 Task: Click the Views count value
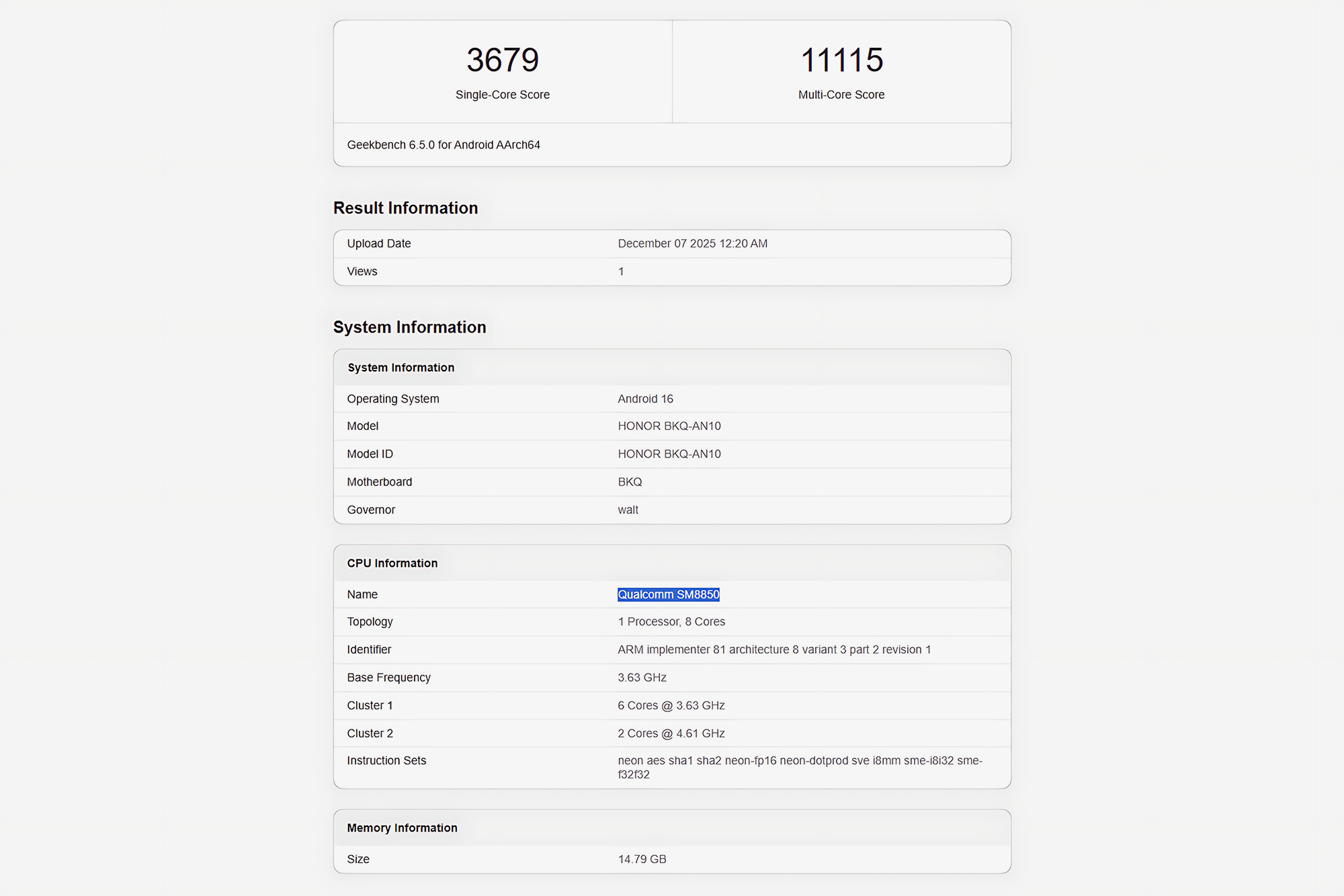(621, 271)
